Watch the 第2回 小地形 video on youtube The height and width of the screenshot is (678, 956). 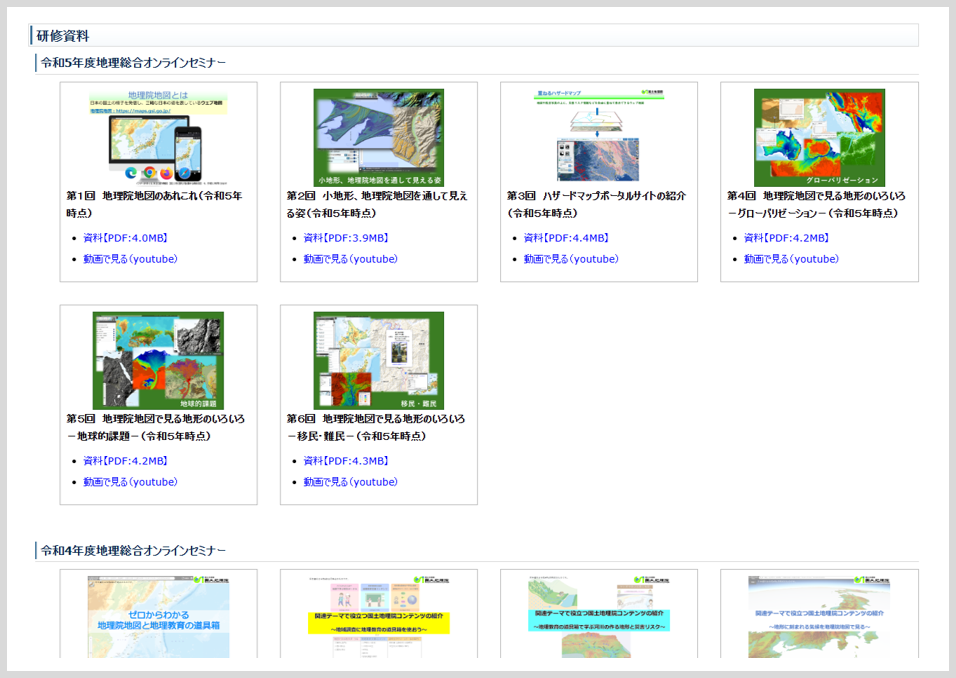(351, 259)
